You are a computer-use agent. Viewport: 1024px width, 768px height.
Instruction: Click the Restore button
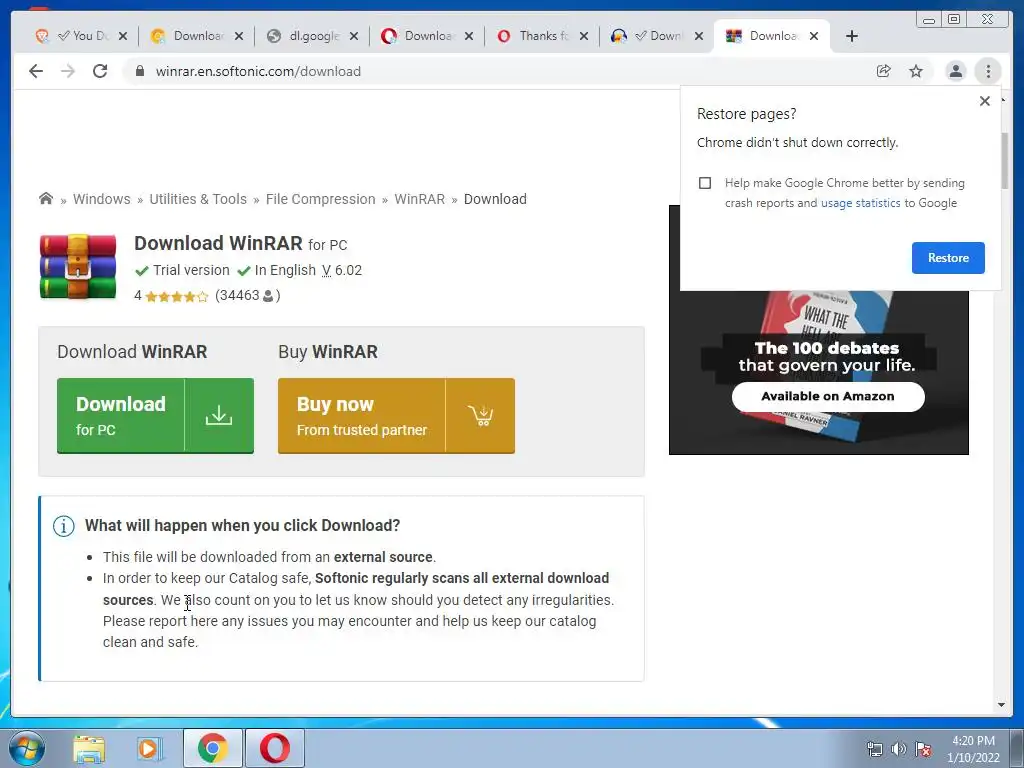tap(948, 257)
